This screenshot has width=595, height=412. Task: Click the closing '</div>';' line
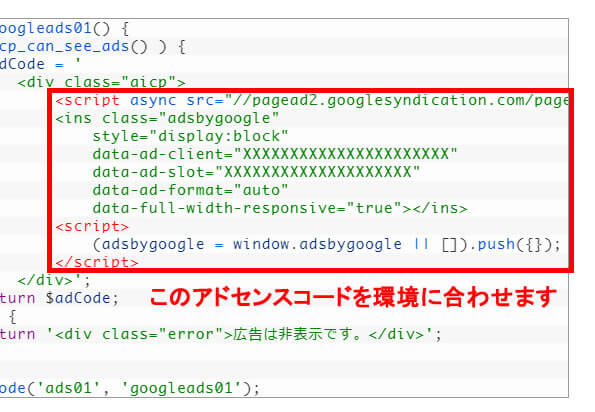(54, 280)
